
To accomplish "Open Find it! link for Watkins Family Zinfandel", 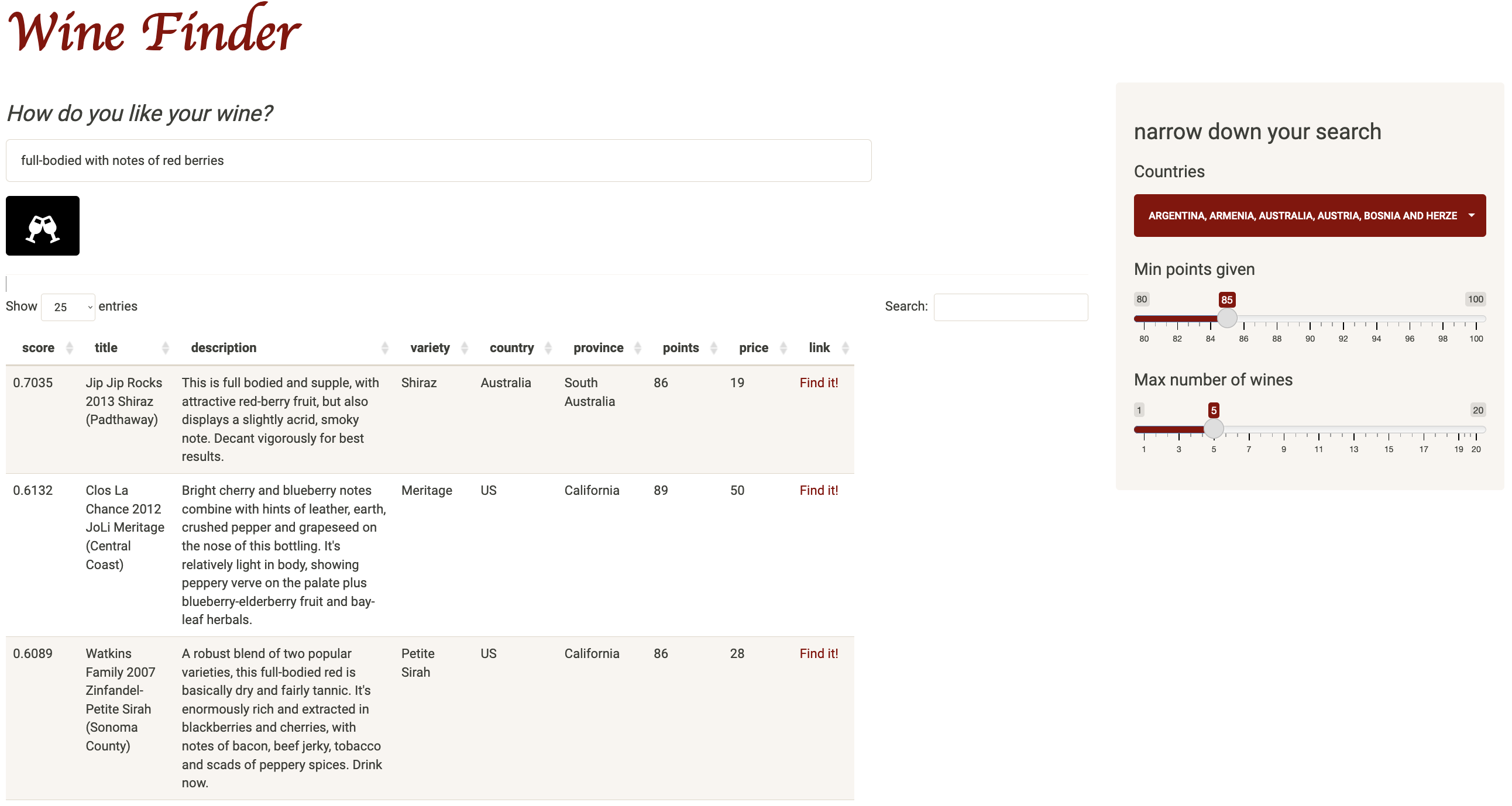I will click(819, 653).
